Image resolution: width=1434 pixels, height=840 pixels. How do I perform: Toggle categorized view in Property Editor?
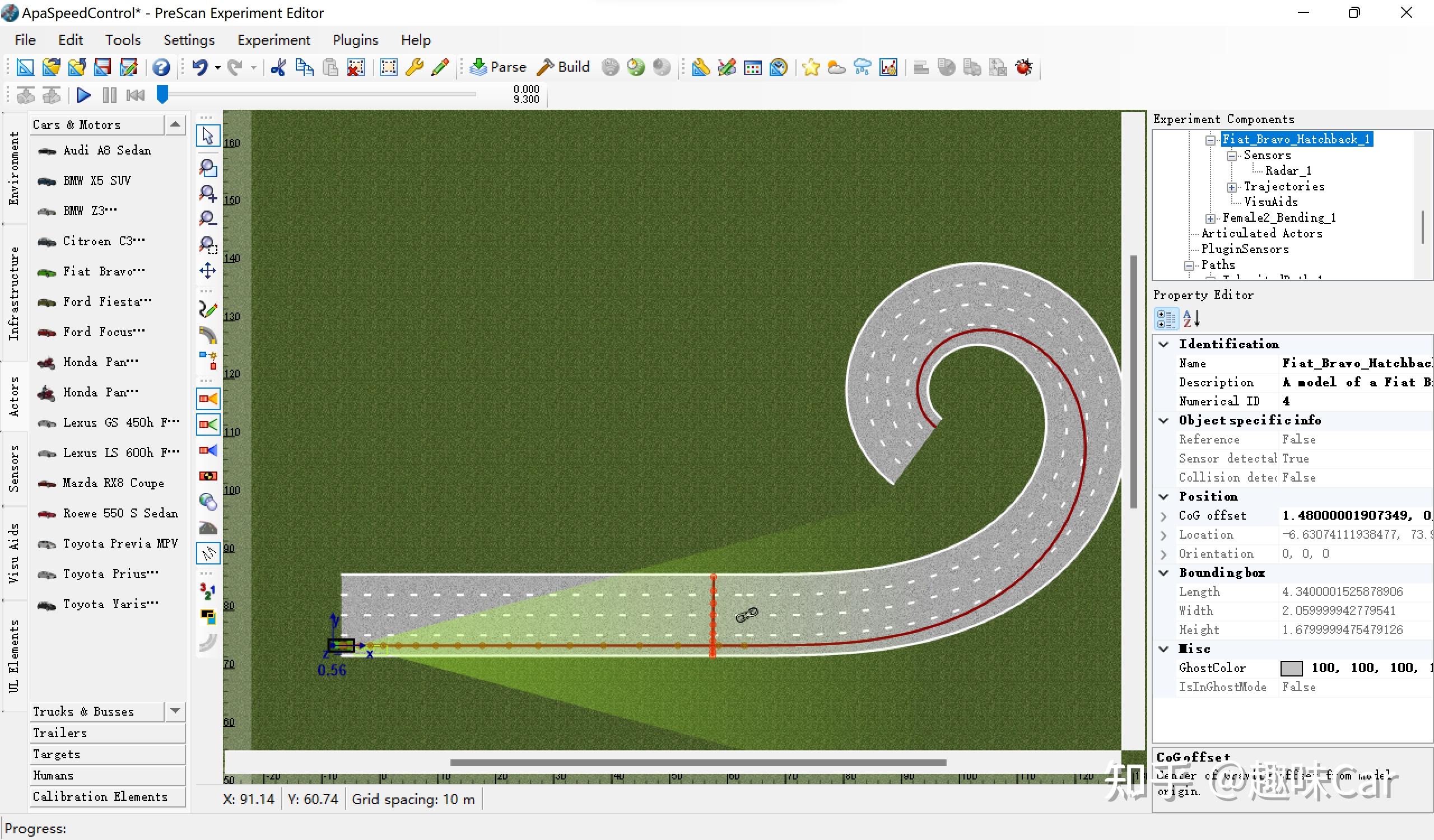click(1166, 319)
